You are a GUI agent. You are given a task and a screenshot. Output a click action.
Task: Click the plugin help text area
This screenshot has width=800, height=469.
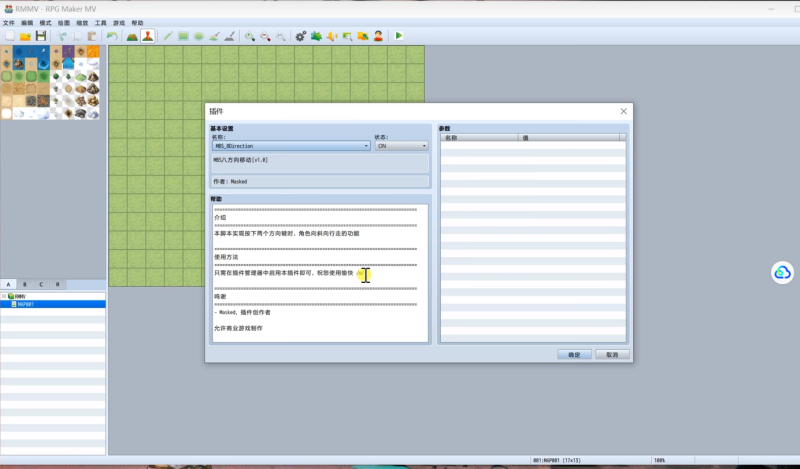(320, 273)
